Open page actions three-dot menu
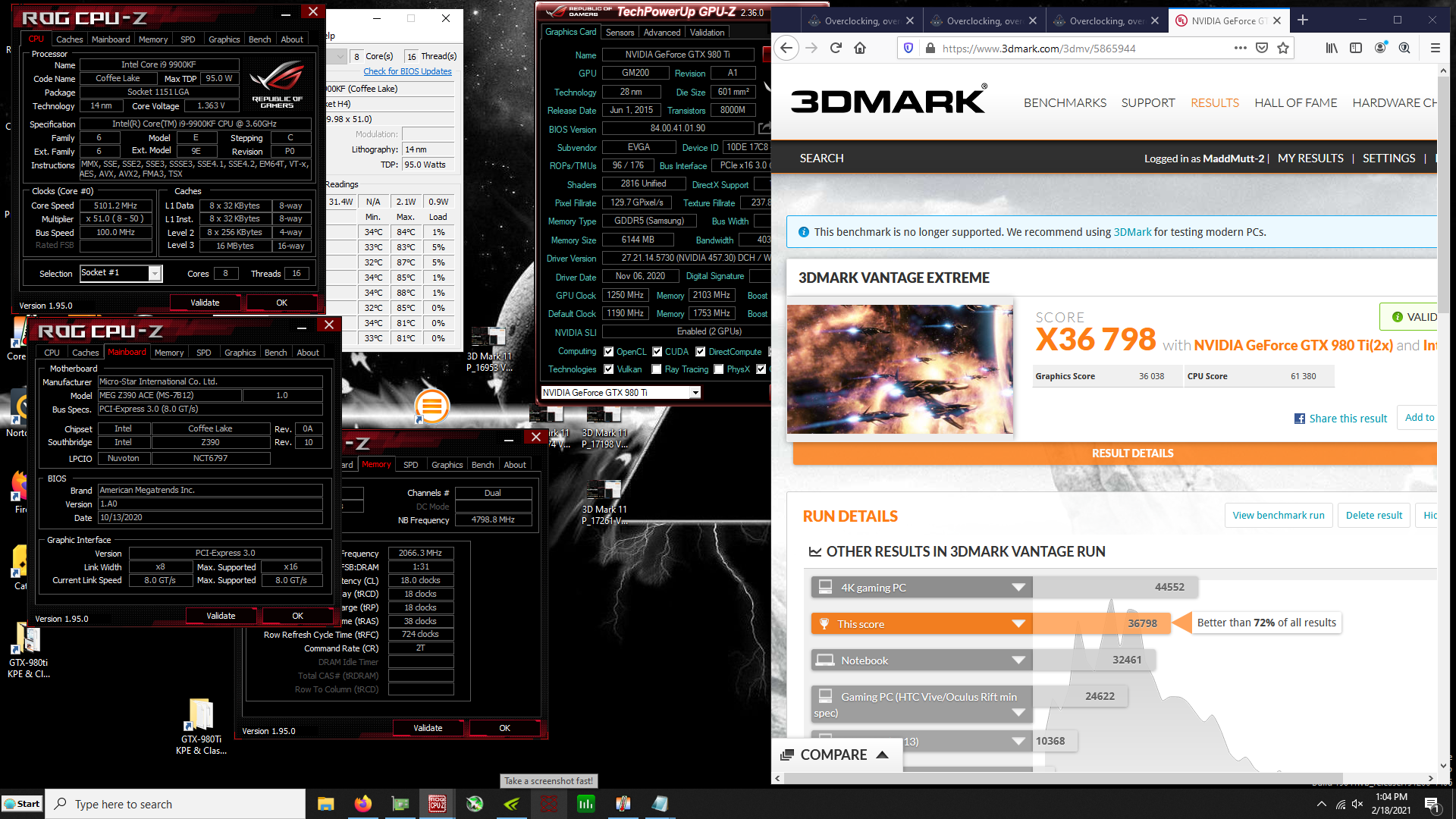1456x819 pixels. click(1241, 48)
